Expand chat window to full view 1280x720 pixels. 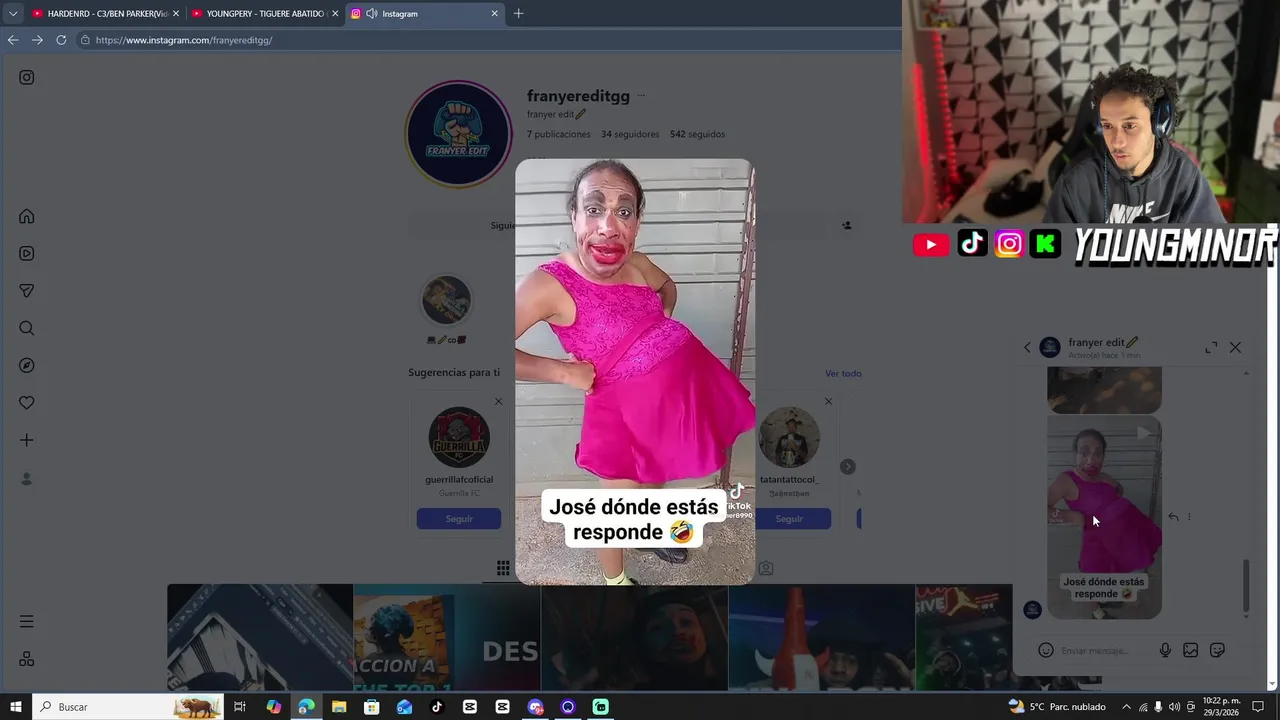click(x=1211, y=347)
